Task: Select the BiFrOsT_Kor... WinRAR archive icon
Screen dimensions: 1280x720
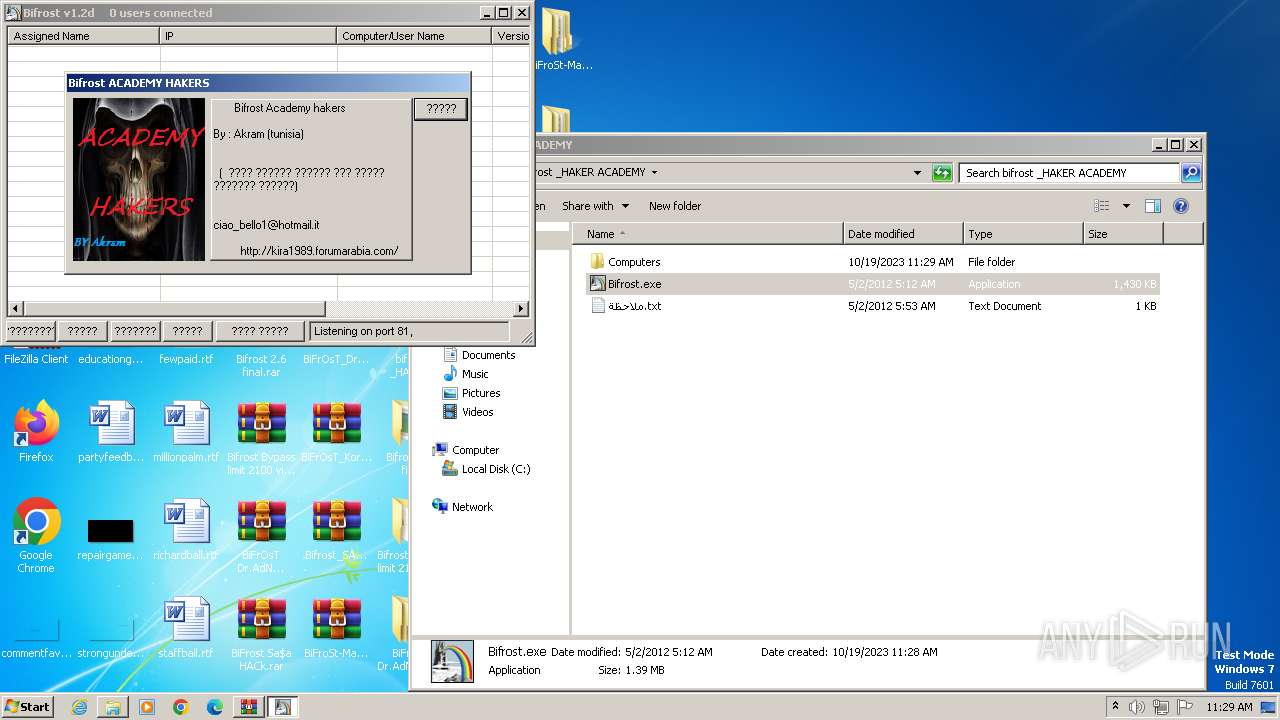Action: coord(336,432)
